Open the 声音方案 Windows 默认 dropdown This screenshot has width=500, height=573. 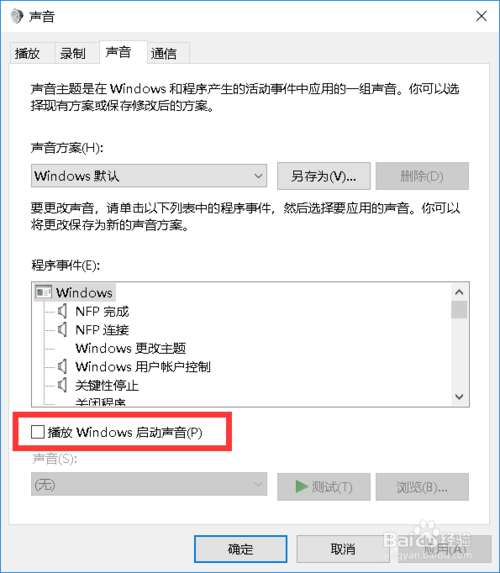coord(149,176)
